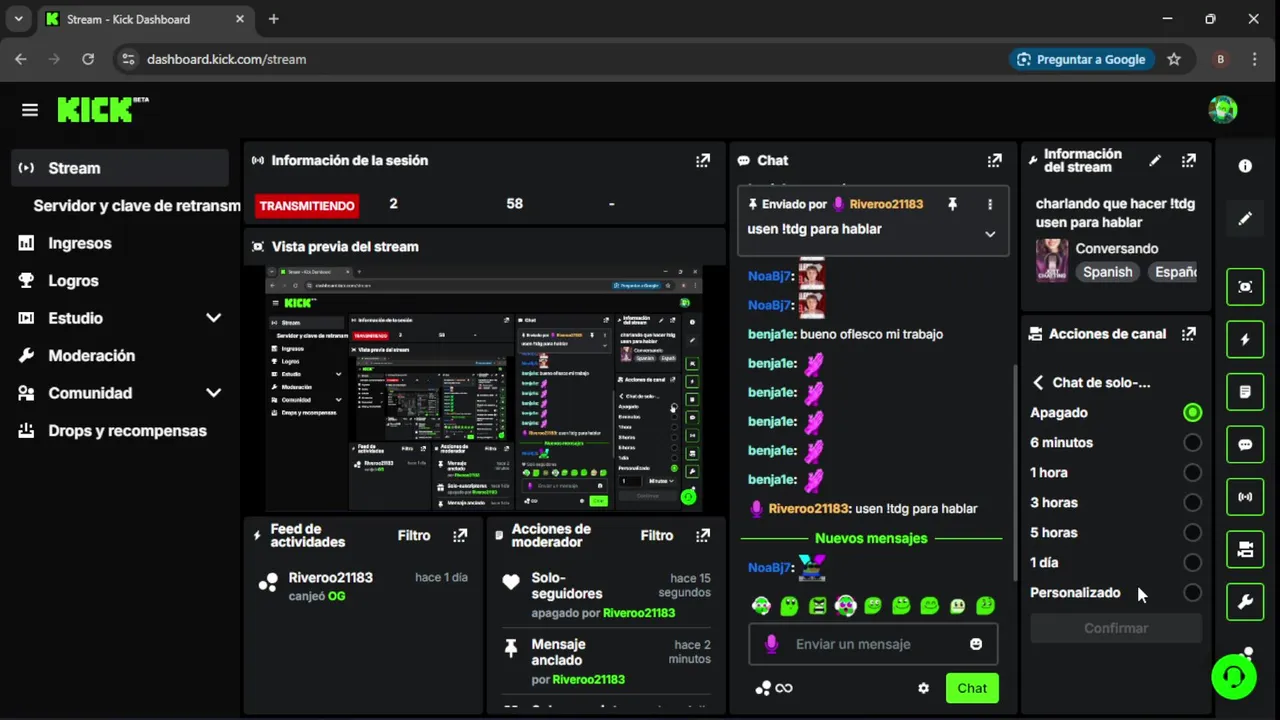Pop out the Información de la sesión panel
This screenshot has width=1280, height=720.
tap(703, 160)
